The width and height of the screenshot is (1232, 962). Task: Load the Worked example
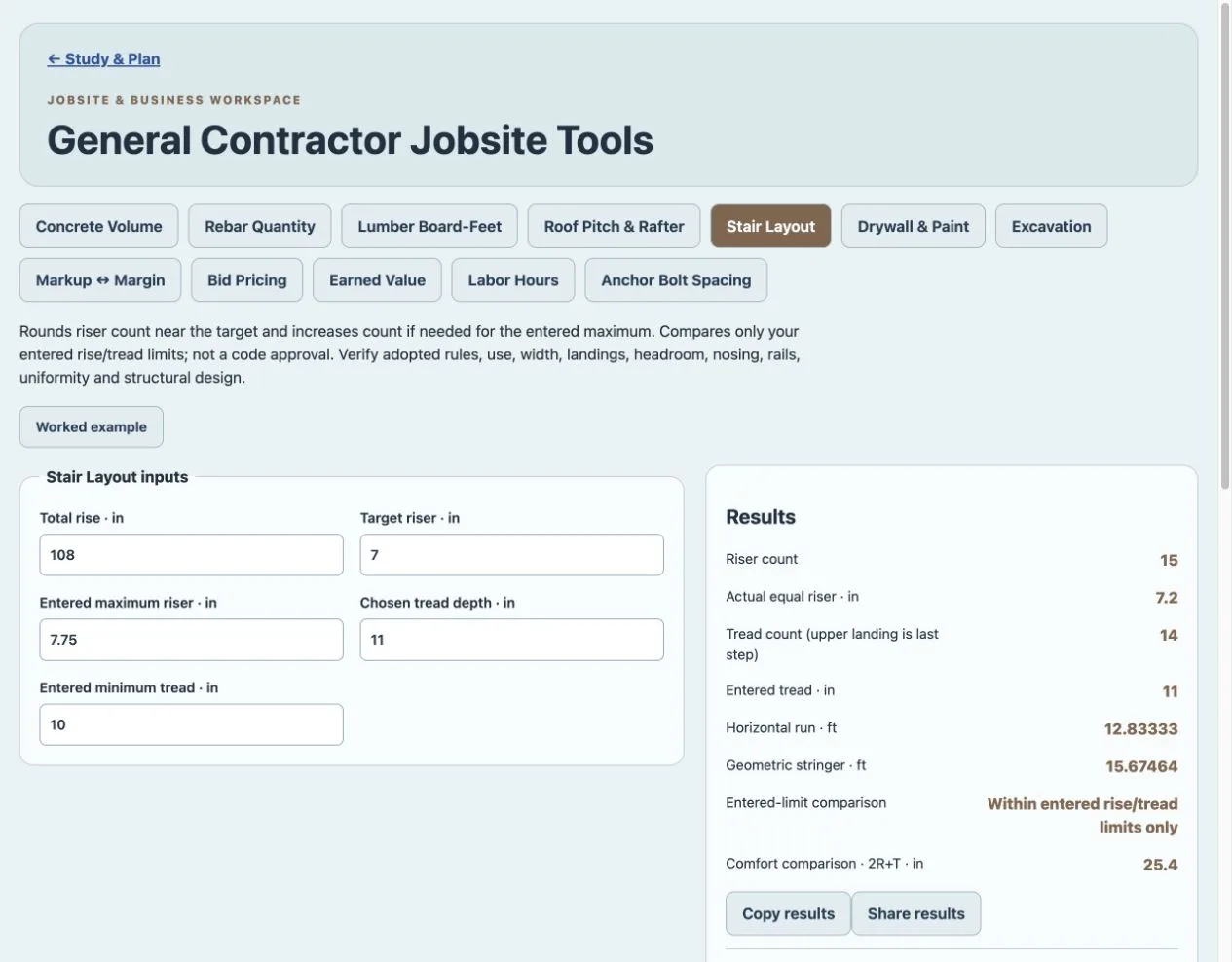pos(92,426)
